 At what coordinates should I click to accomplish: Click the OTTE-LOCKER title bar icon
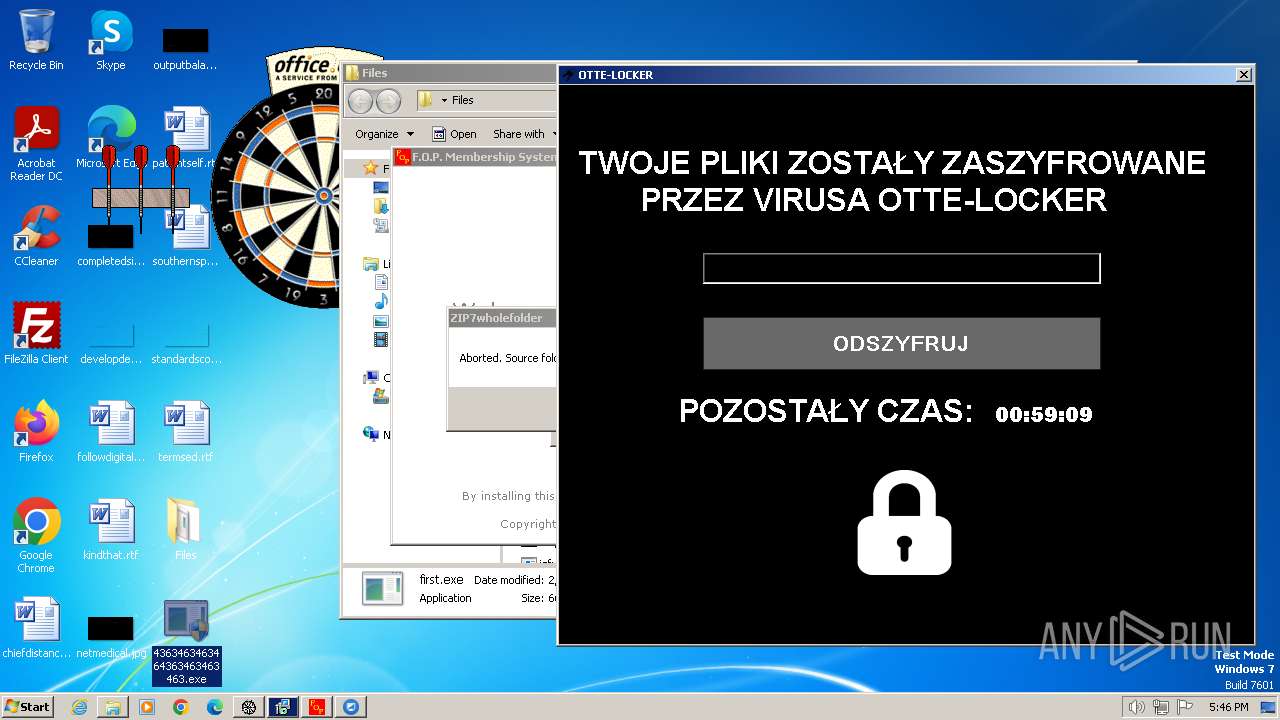click(568, 75)
